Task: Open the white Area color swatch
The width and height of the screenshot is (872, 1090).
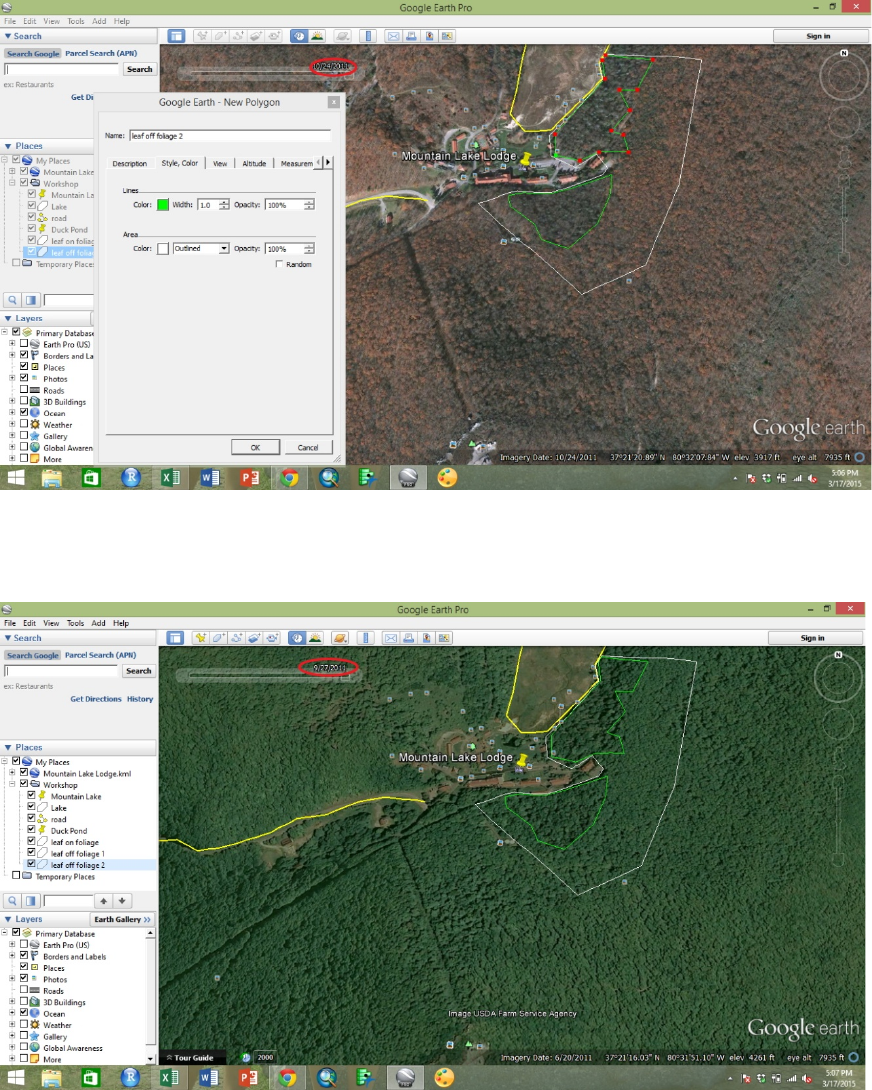Action: [163, 248]
